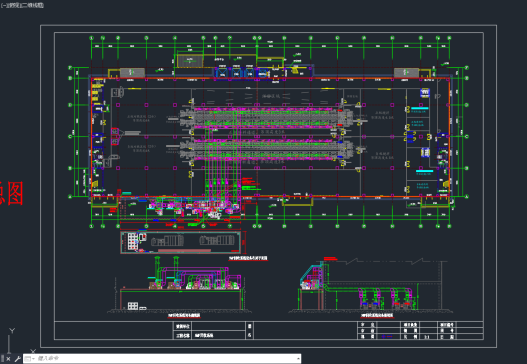Select the left elevation view title label

(184, 316)
